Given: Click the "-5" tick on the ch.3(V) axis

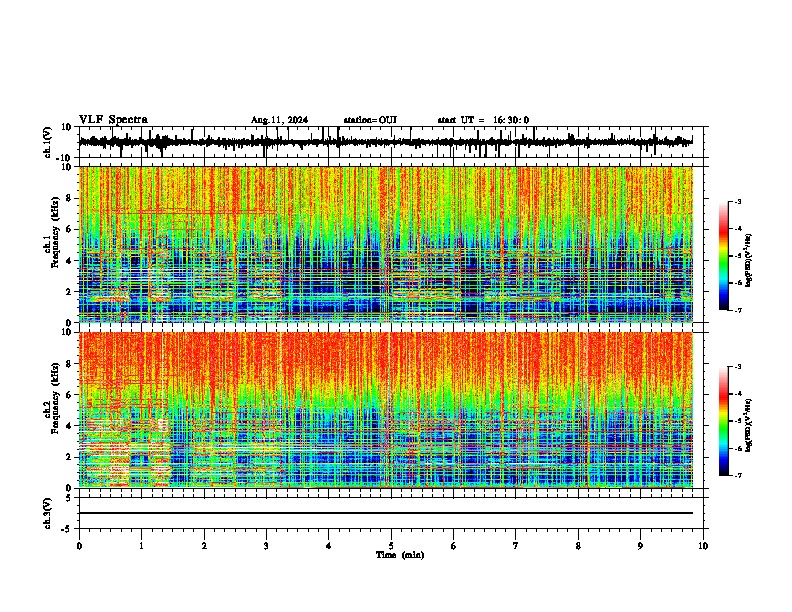Looking at the screenshot, I should tap(67, 529).
